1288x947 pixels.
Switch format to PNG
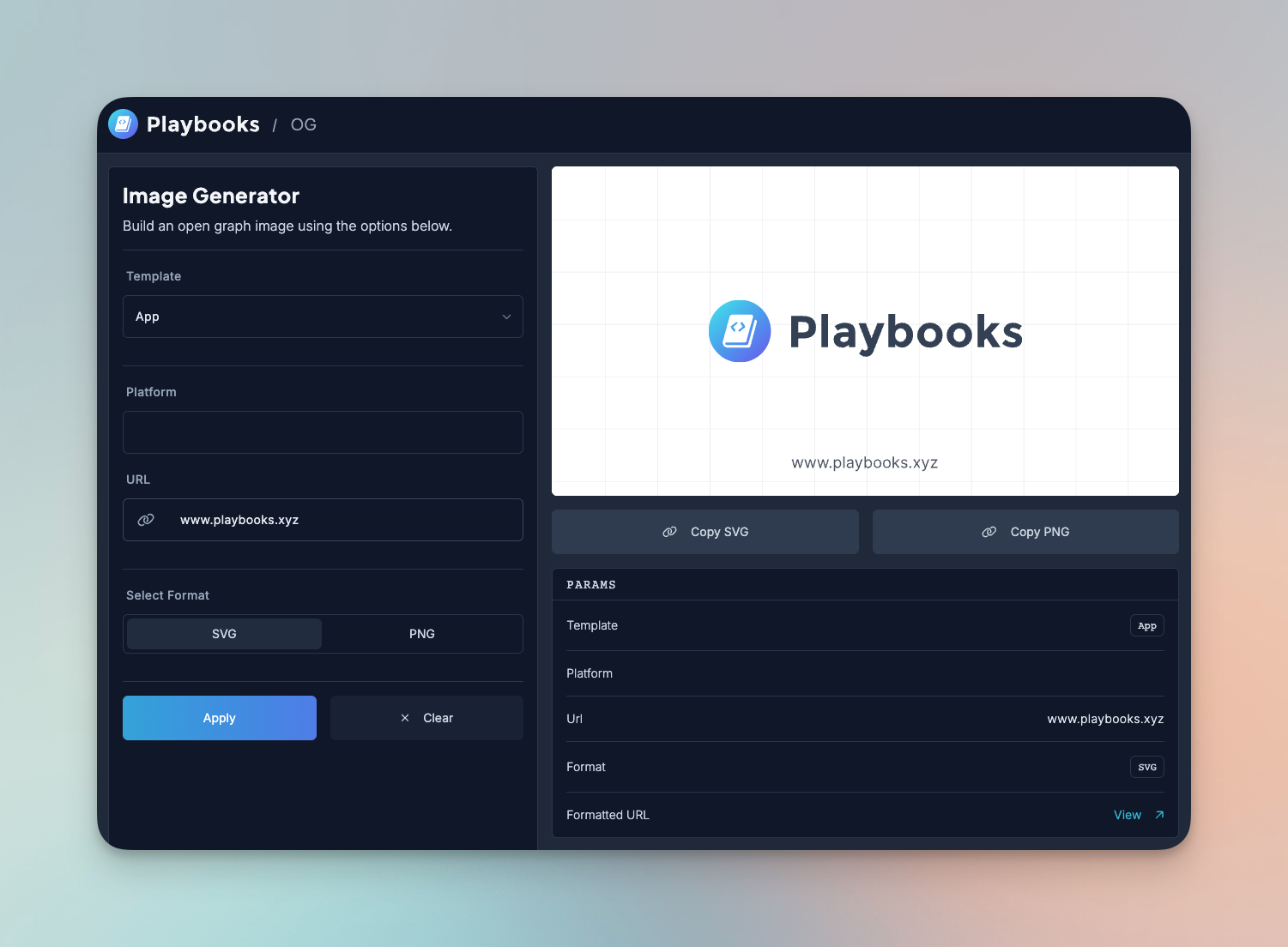422,634
